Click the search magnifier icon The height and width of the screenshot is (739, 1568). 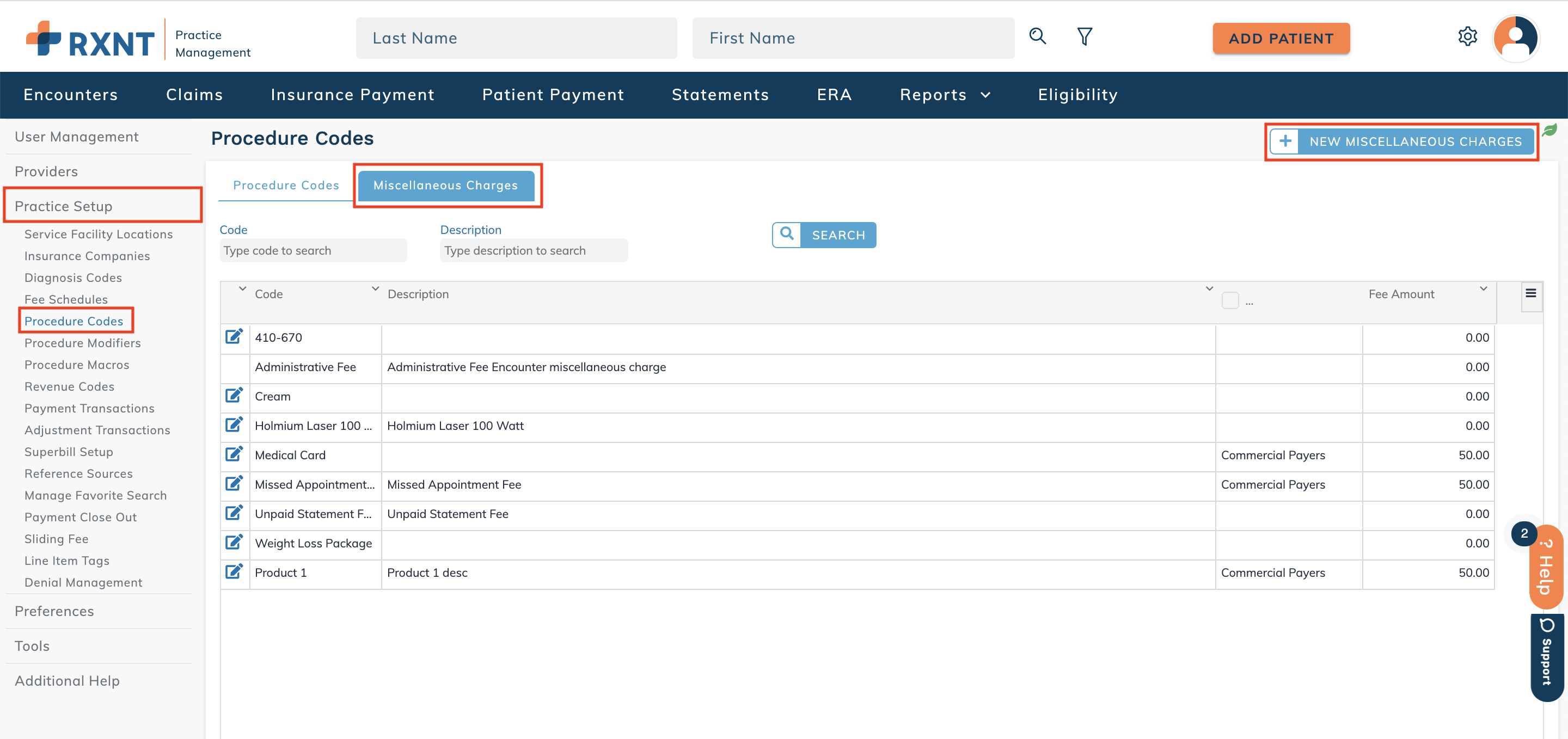tap(788, 234)
